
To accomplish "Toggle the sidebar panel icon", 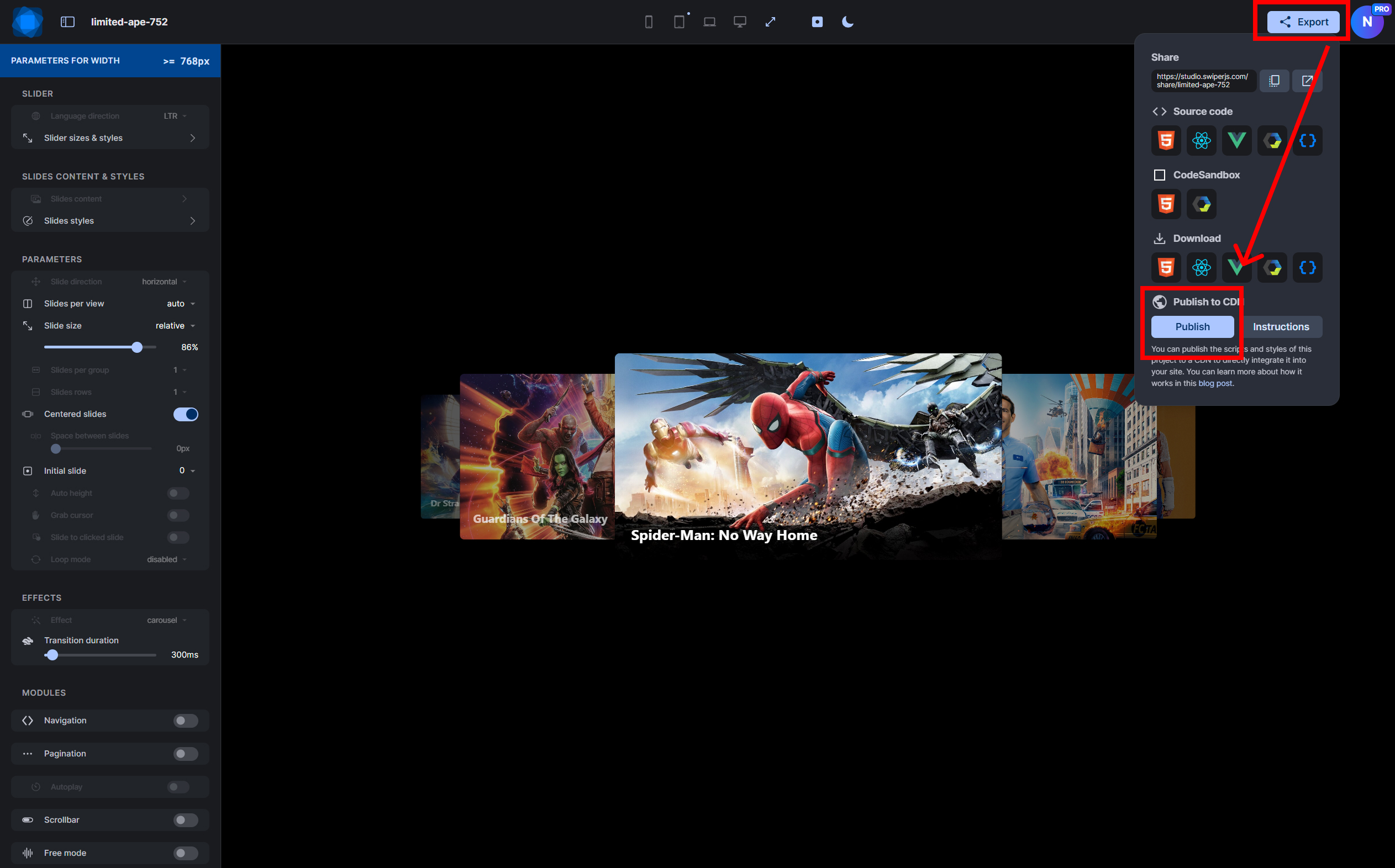I will (x=68, y=22).
